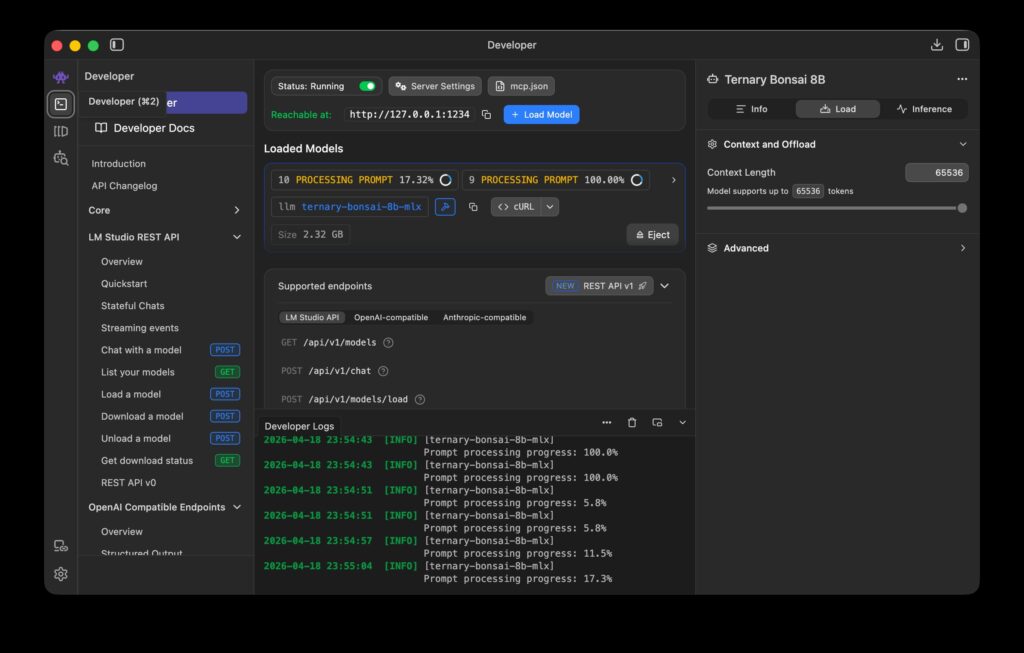Switch to the Inference tab

(x=924, y=109)
